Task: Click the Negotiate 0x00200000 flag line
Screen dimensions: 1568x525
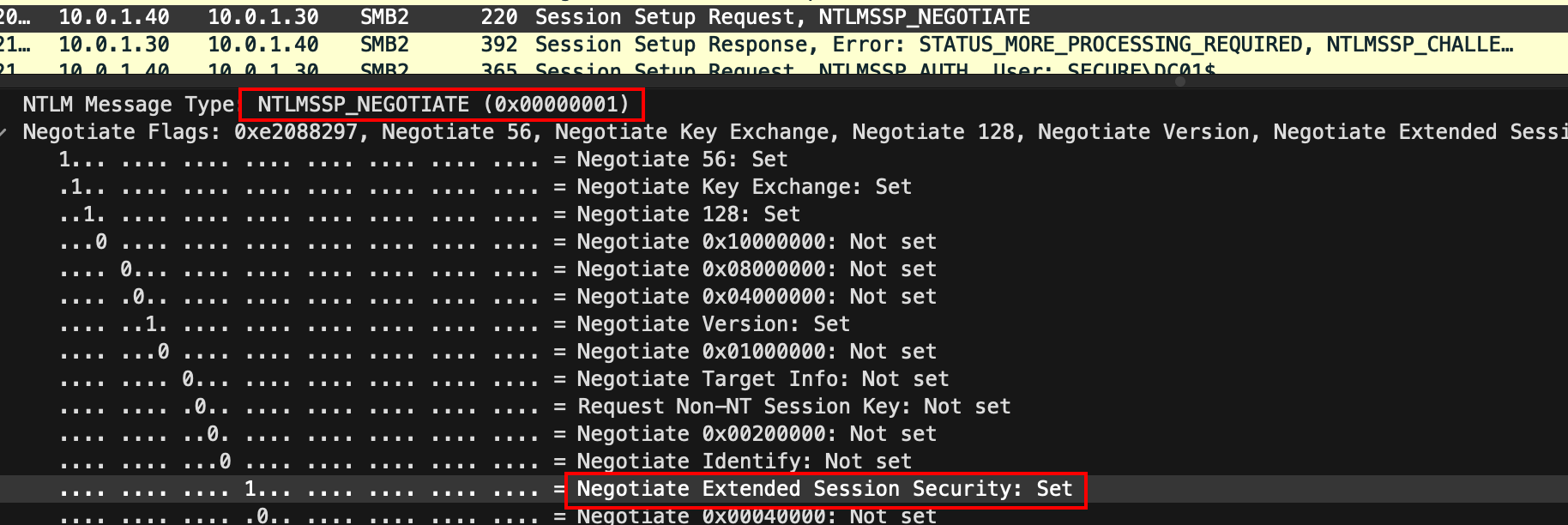Action: click(756, 434)
